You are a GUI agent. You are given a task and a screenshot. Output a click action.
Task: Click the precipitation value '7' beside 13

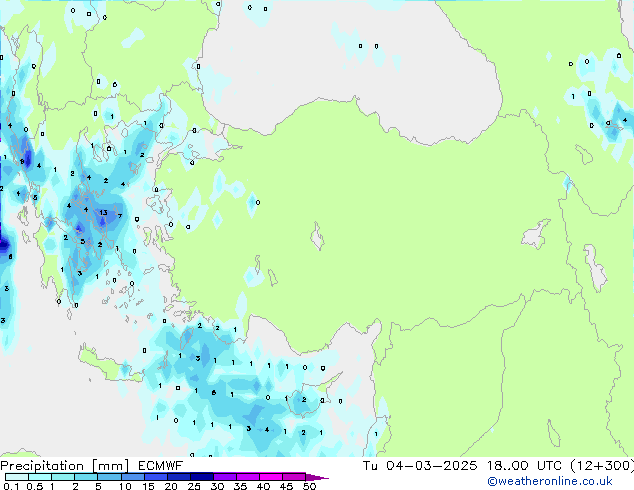(120, 216)
